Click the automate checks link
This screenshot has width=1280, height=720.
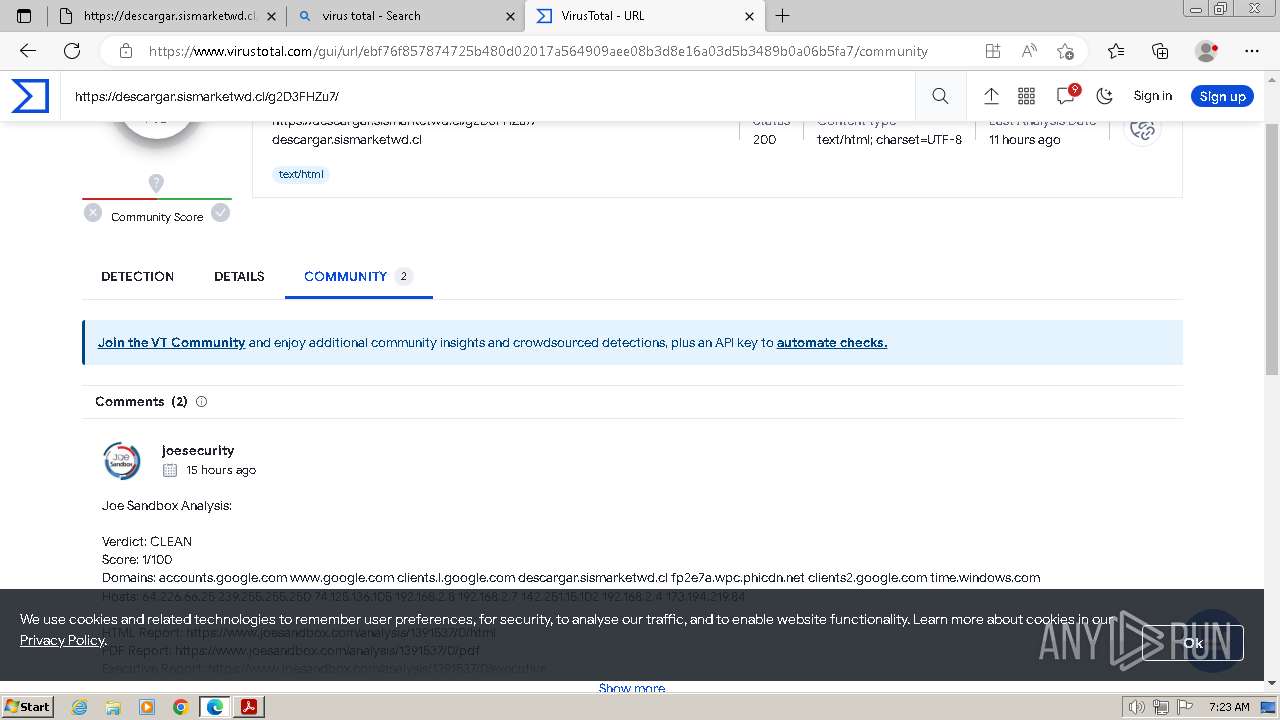(x=832, y=342)
